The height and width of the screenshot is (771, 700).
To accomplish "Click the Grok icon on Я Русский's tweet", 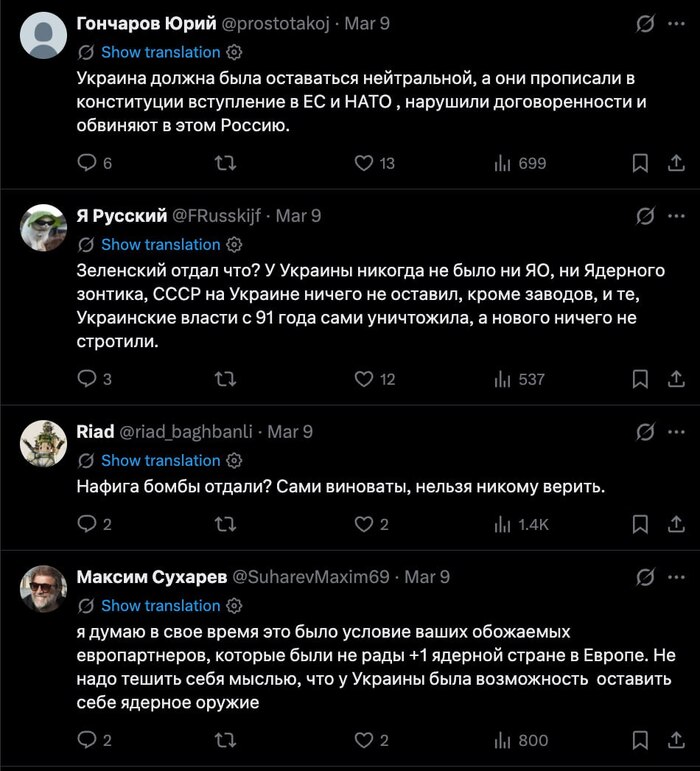I will [x=645, y=216].
